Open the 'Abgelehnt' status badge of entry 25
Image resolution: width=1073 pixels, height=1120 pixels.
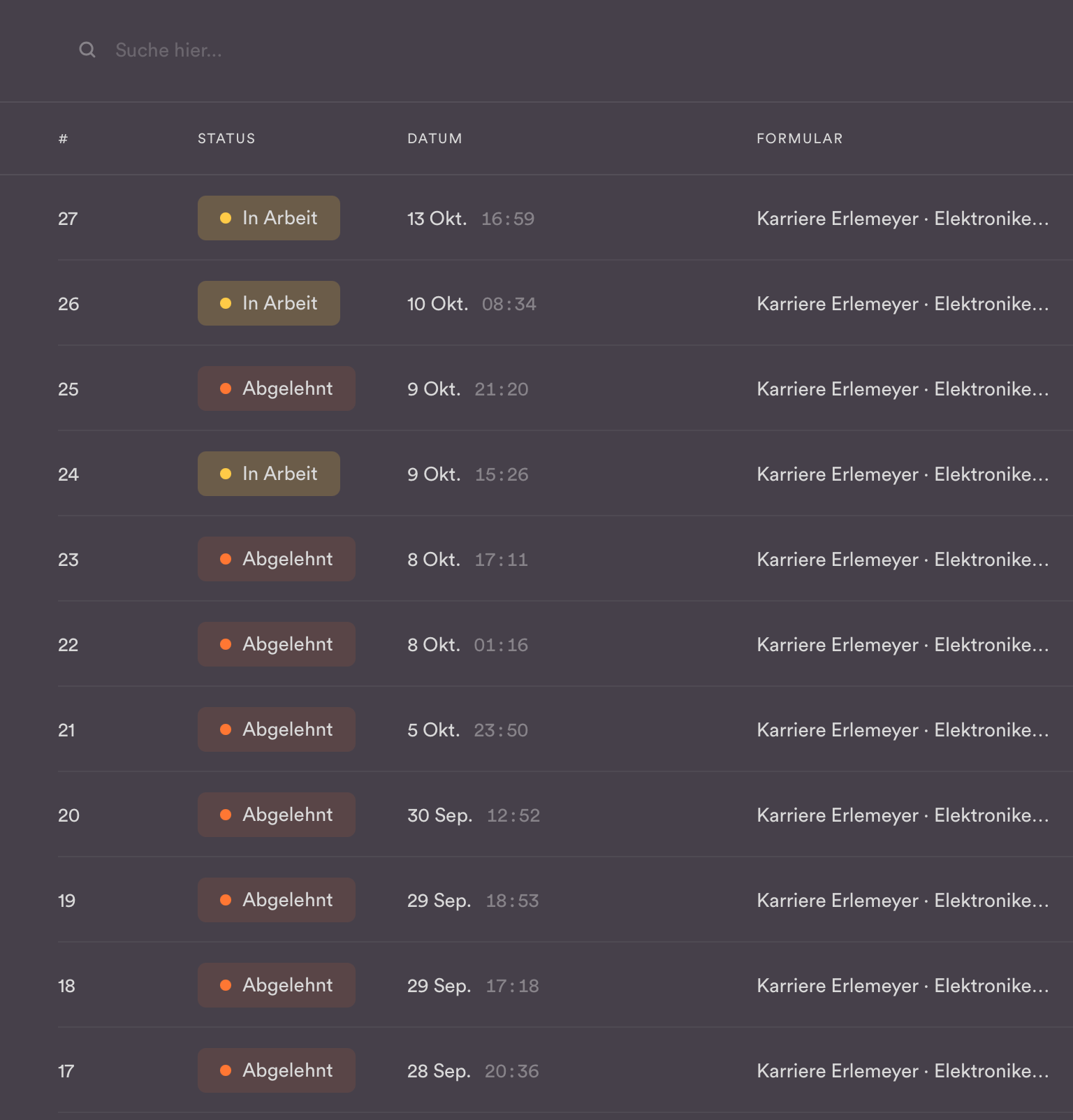(277, 388)
